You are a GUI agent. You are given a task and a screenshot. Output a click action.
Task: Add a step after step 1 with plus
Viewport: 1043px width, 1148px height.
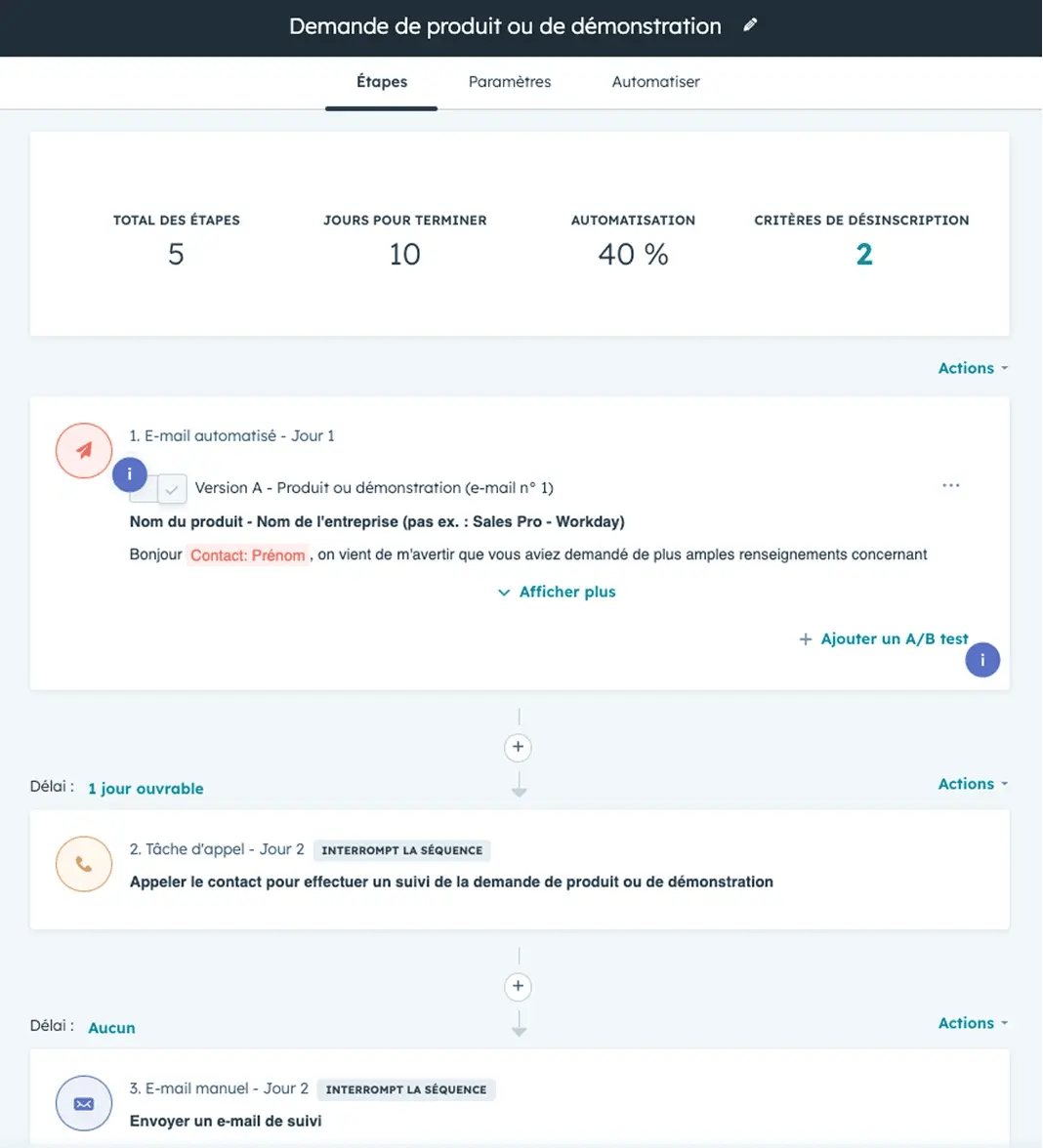tap(518, 747)
